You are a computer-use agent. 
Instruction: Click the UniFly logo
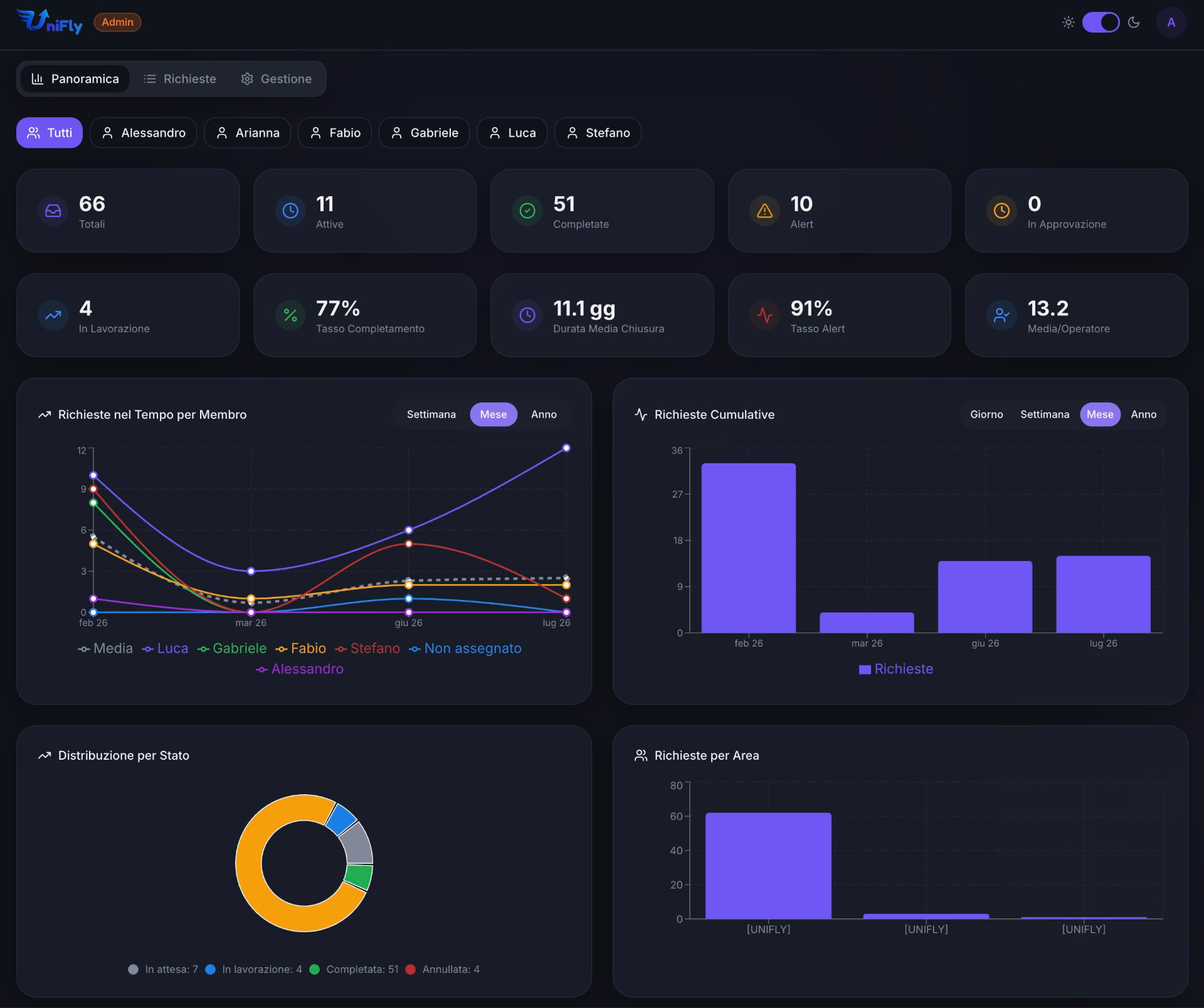49,22
